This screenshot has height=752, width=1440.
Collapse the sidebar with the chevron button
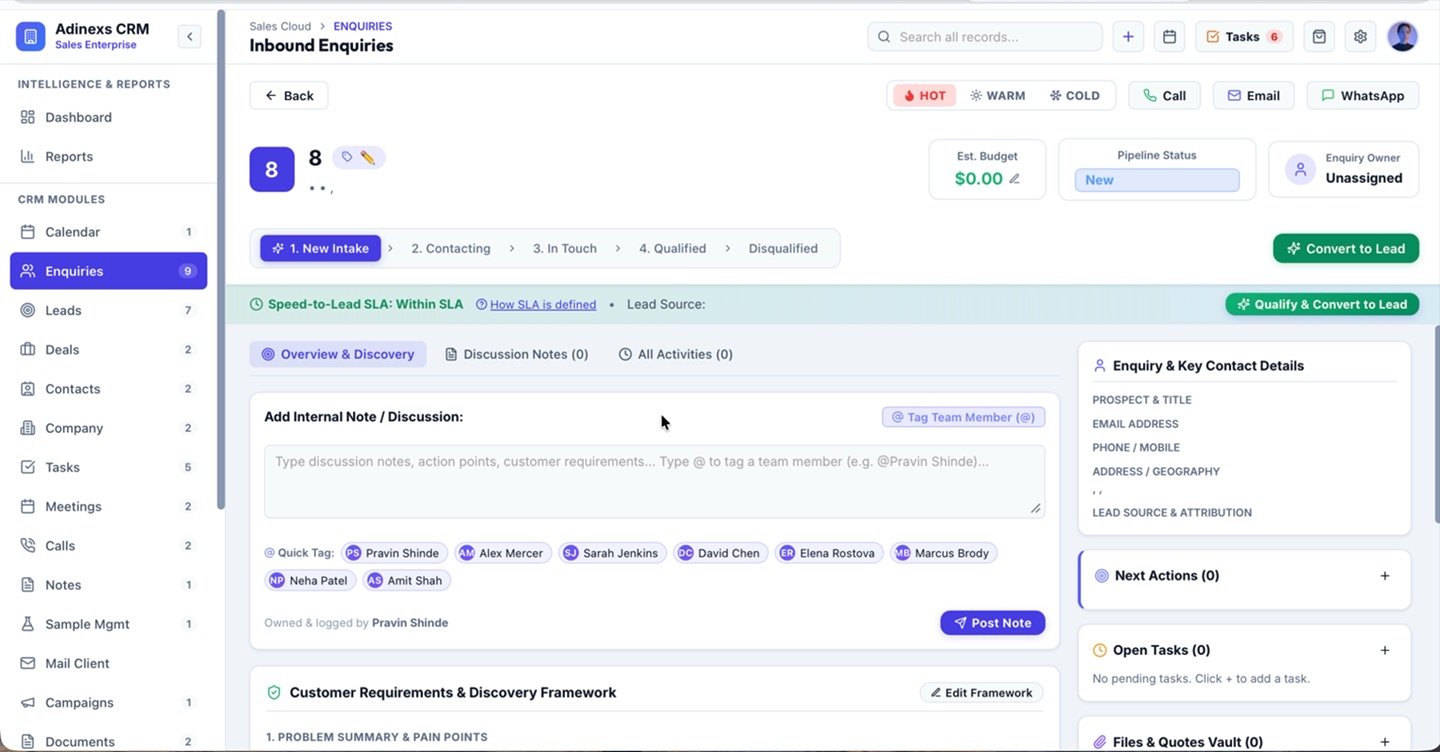coord(189,37)
